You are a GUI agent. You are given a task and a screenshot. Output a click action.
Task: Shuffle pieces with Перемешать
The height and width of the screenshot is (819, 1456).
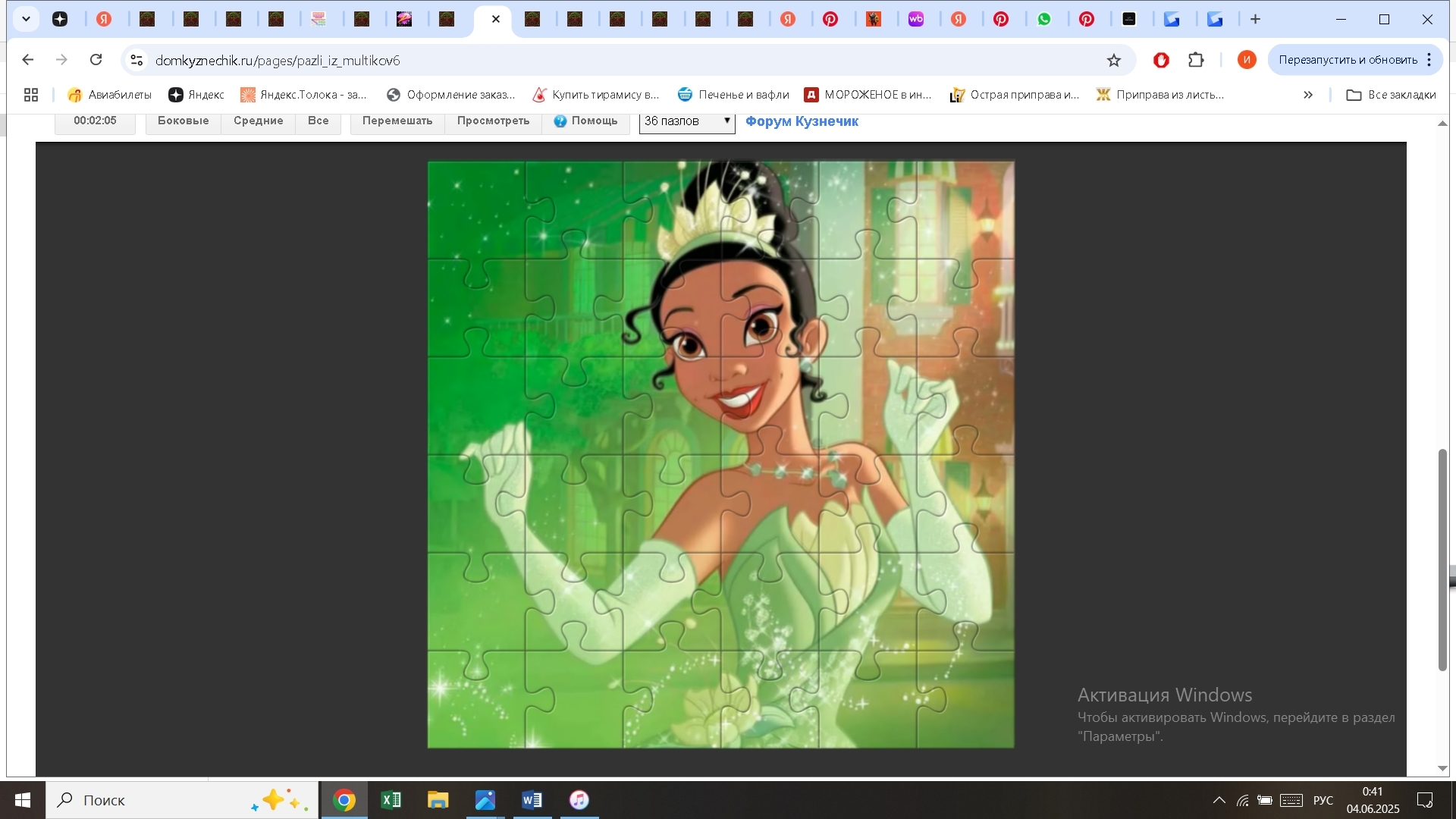397,121
